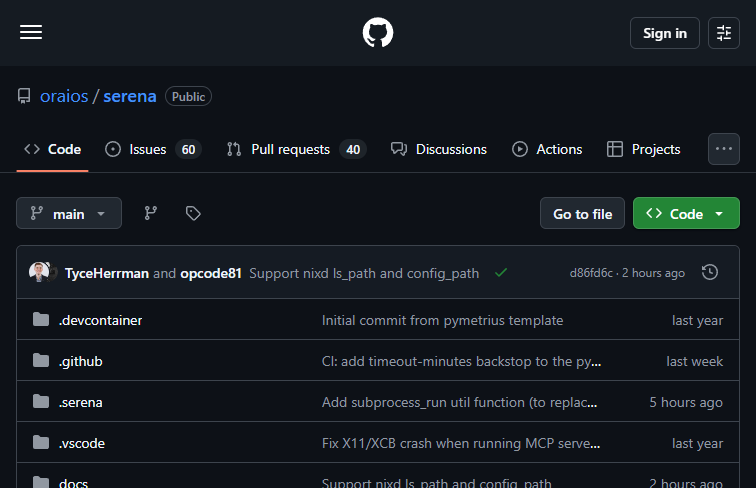Open 'CI: add timeout-minutes backstop' commit
Screen dimensions: 756x488
461,361
